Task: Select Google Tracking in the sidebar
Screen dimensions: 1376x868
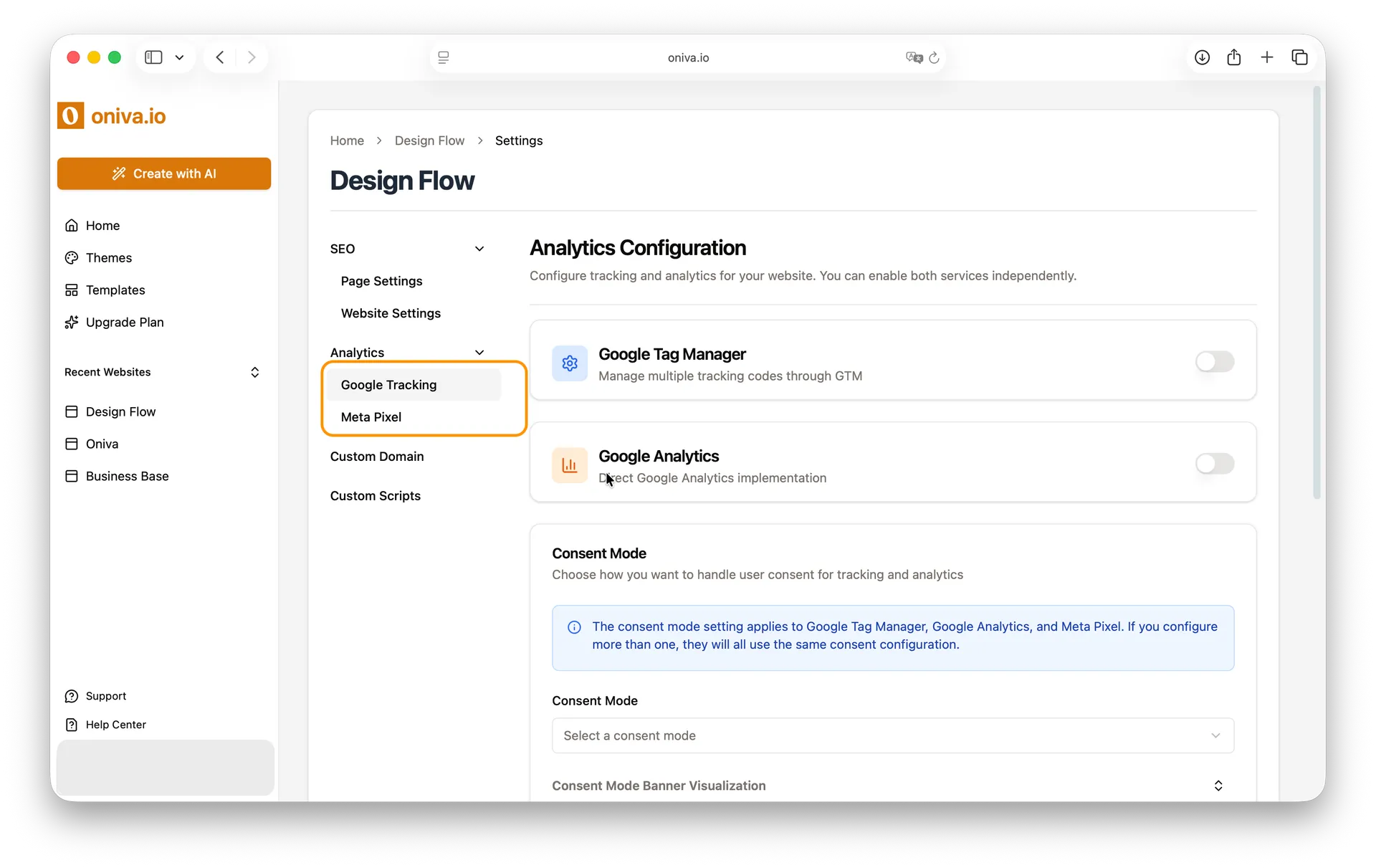Action: (389, 385)
